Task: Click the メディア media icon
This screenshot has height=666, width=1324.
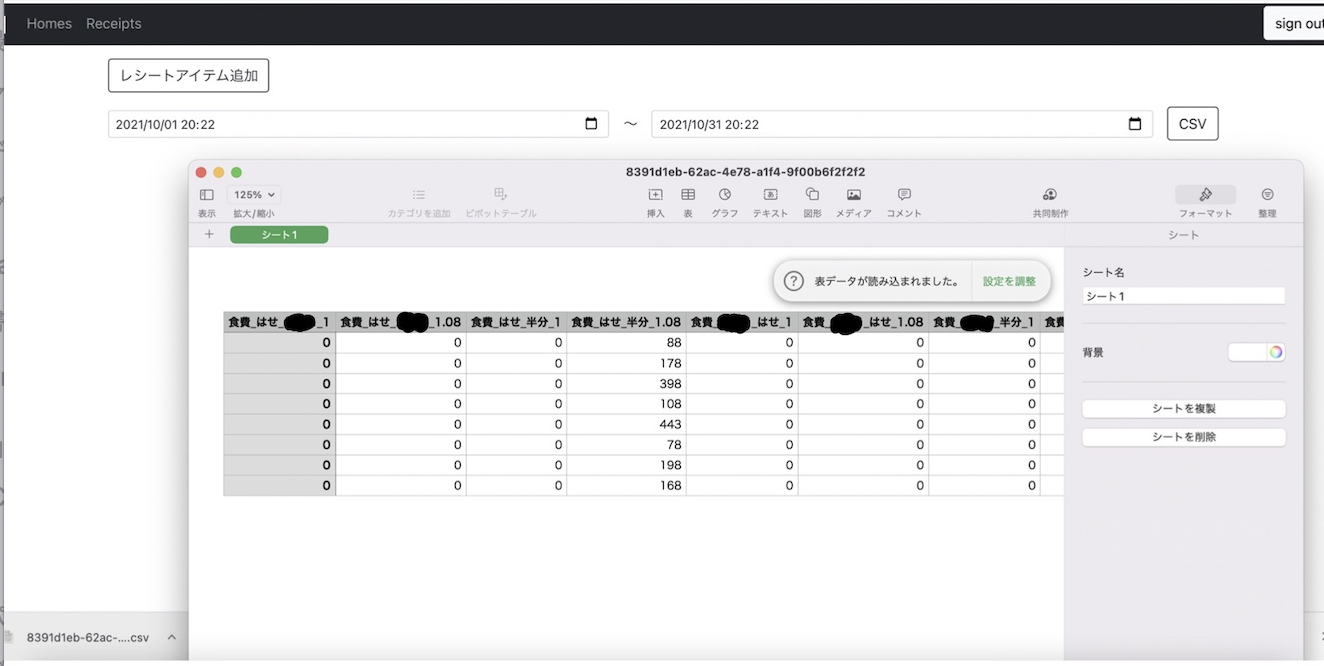Action: [x=853, y=195]
